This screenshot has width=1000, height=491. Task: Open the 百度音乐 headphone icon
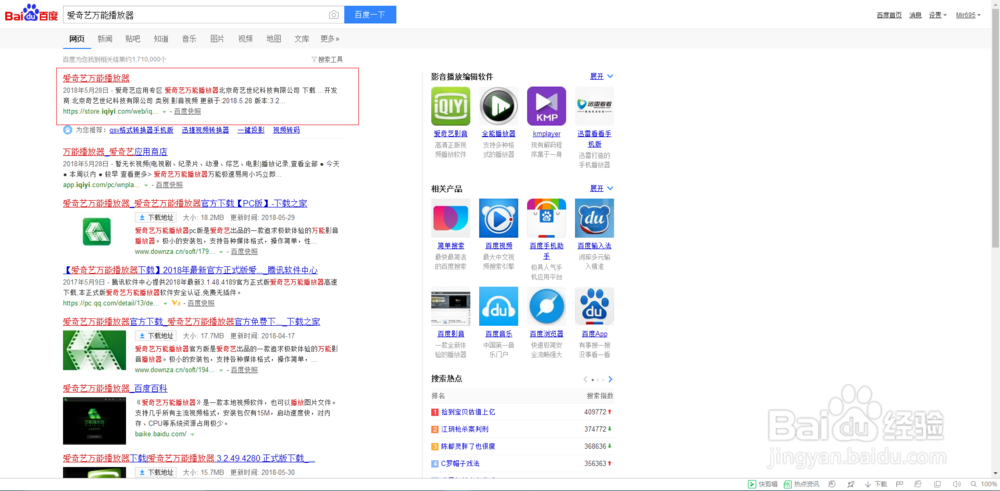click(499, 307)
